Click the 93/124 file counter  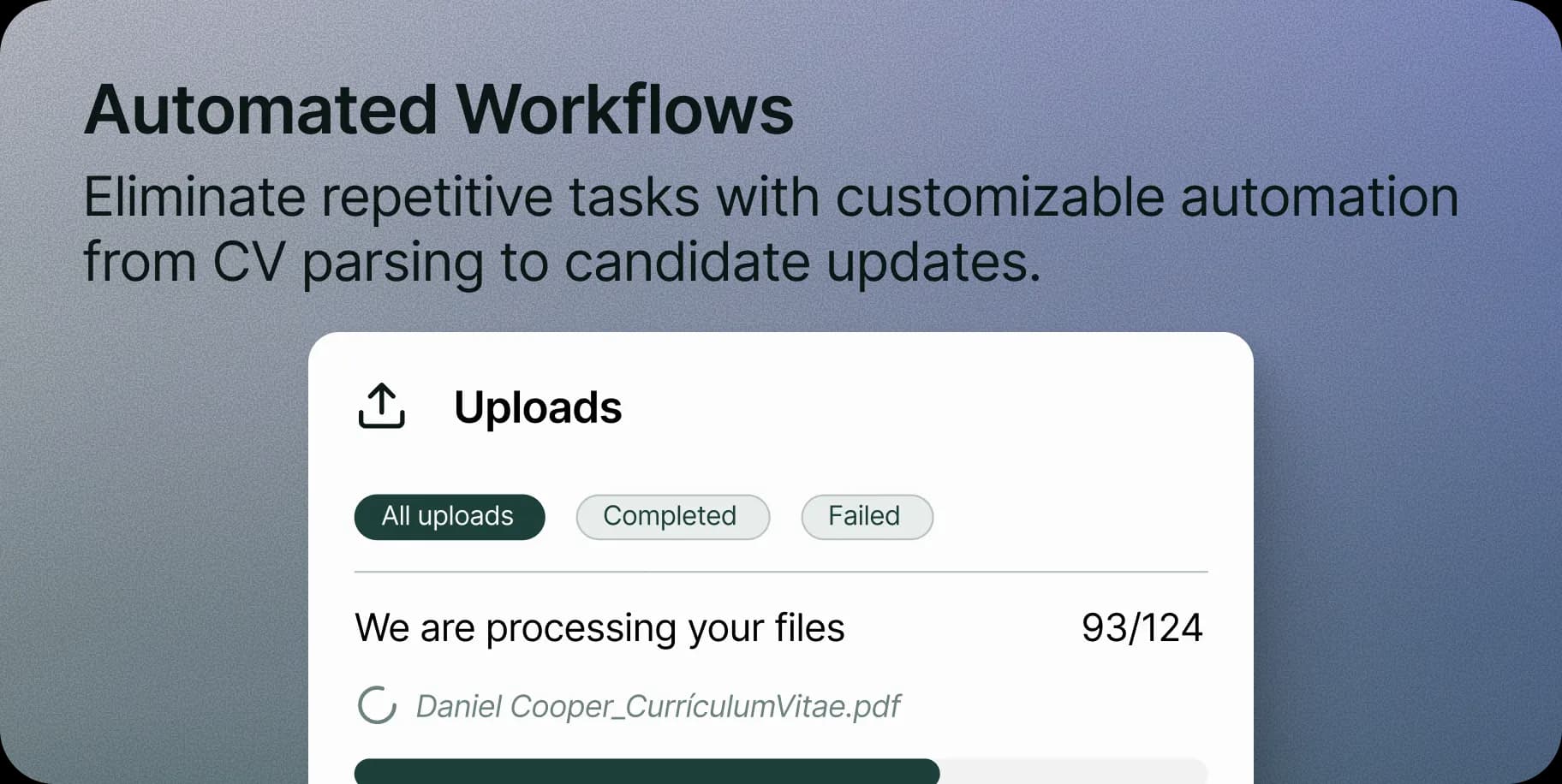[1142, 628]
